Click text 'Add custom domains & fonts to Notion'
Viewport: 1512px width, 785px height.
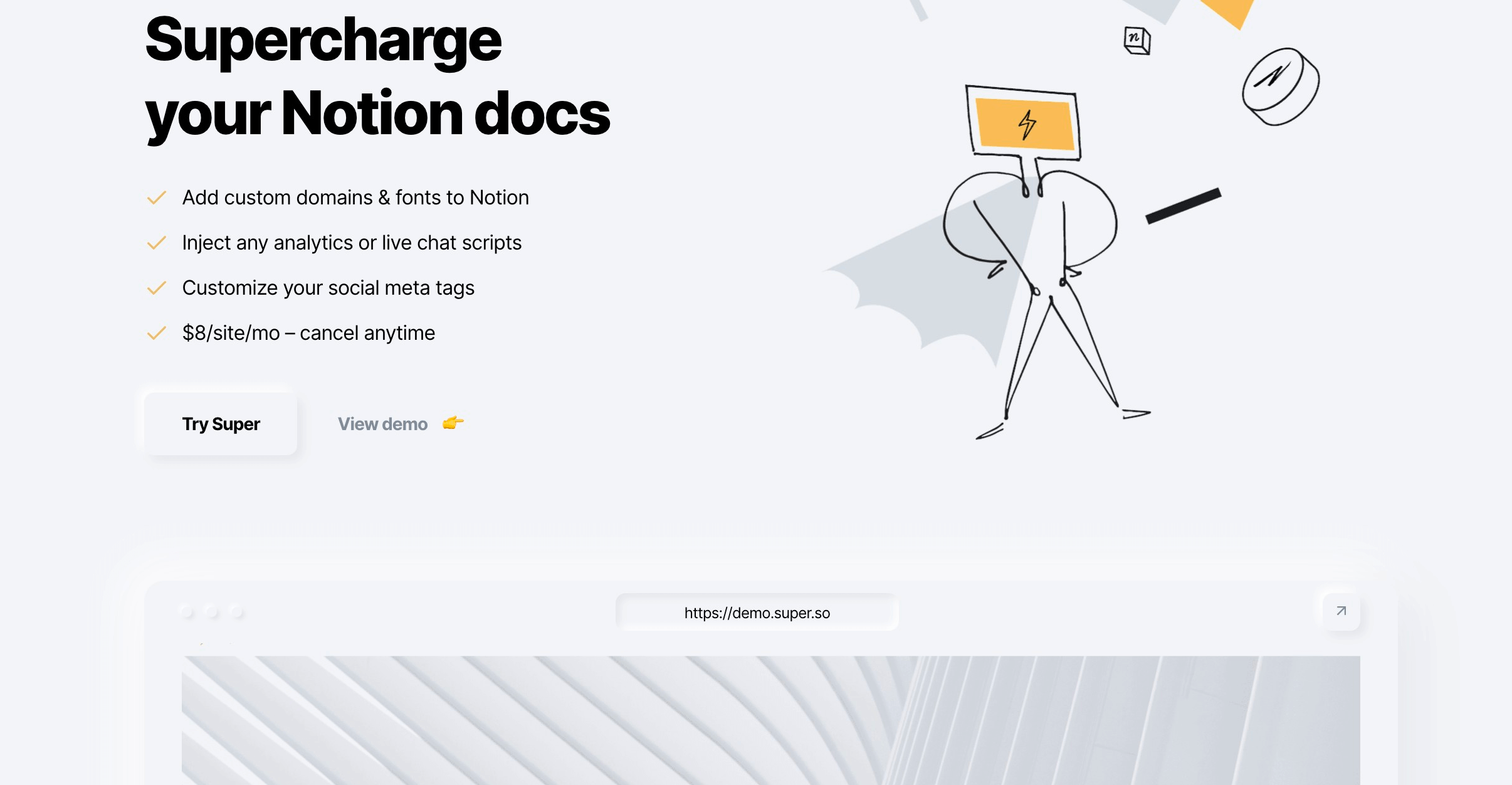pyautogui.click(x=355, y=198)
